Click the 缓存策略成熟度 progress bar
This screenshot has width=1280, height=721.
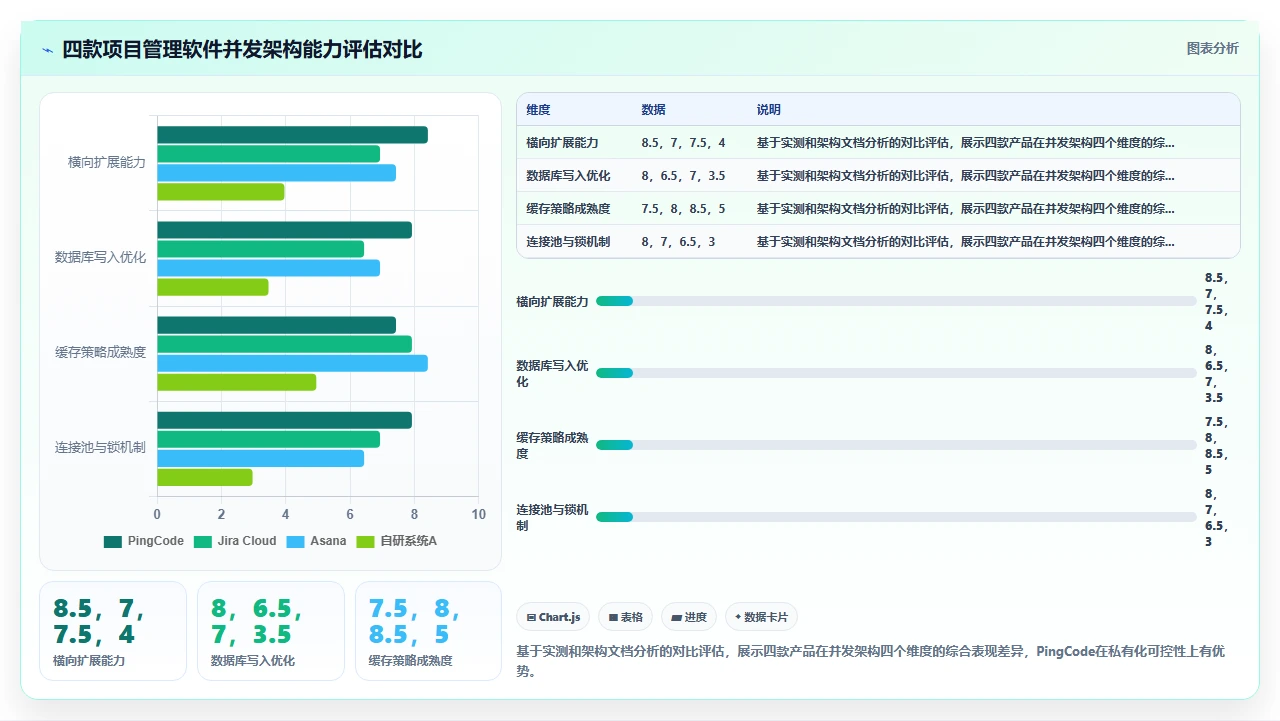click(x=896, y=445)
